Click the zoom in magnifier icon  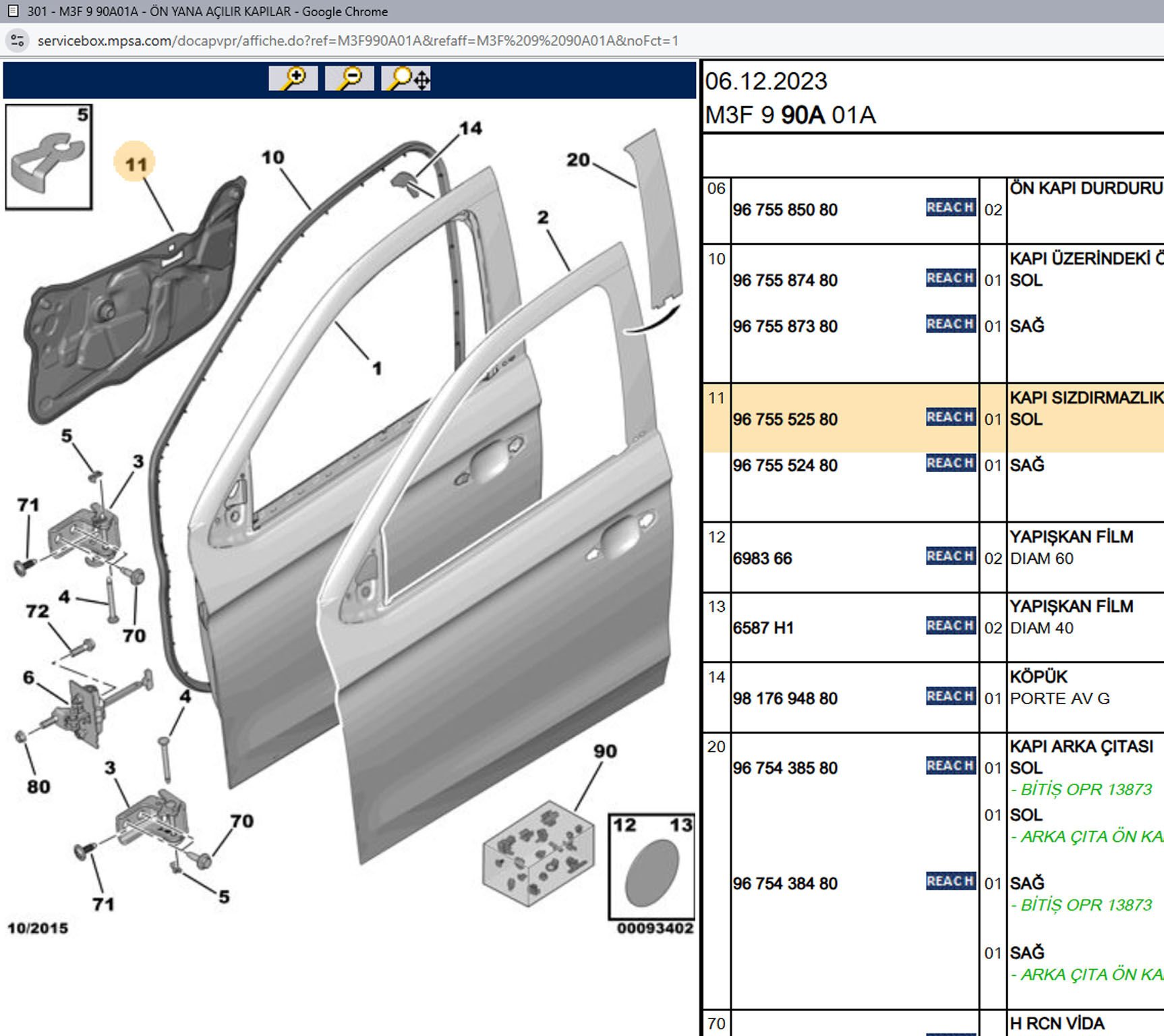pos(293,79)
